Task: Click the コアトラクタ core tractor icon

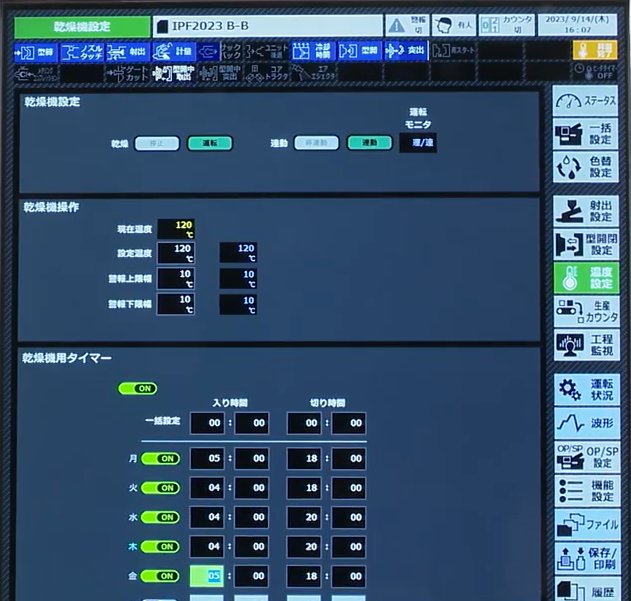Action: pyautogui.click(x=267, y=74)
